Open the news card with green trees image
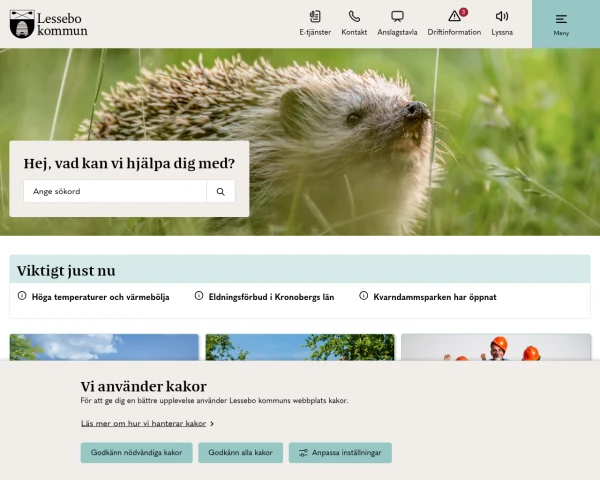 click(x=300, y=347)
